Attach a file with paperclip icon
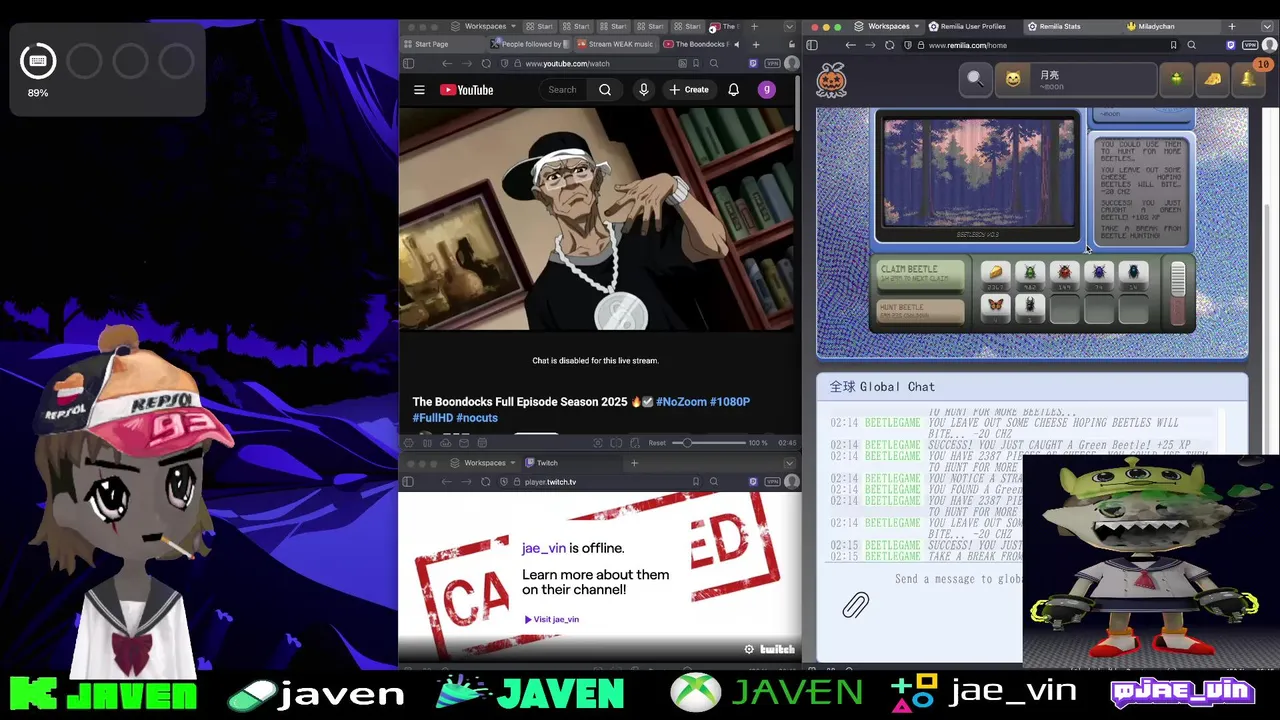 point(855,604)
